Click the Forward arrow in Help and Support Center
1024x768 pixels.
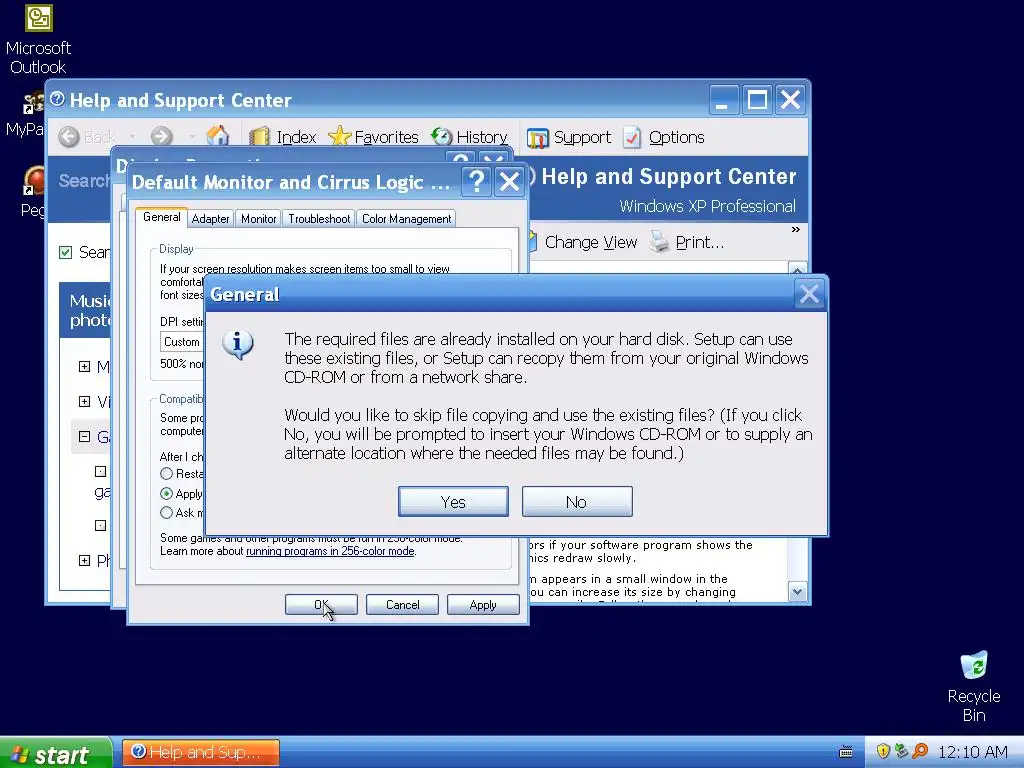point(161,136)
